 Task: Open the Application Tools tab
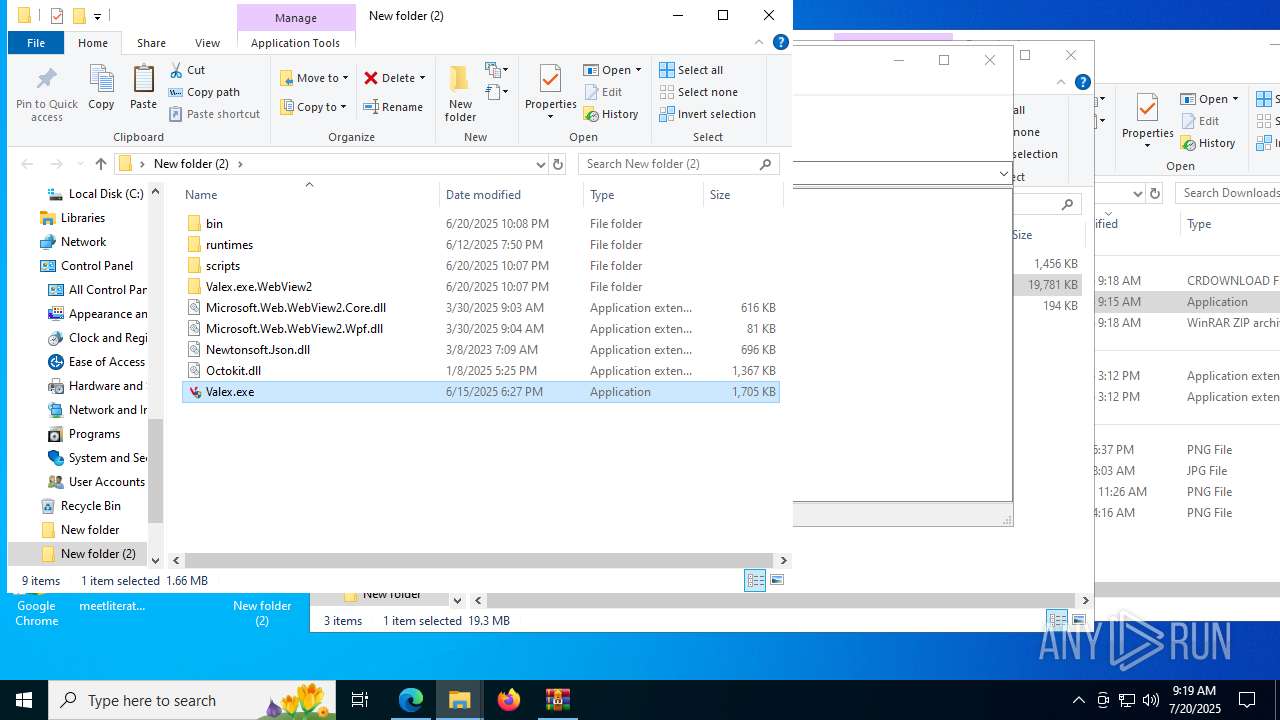pos(295,43)
